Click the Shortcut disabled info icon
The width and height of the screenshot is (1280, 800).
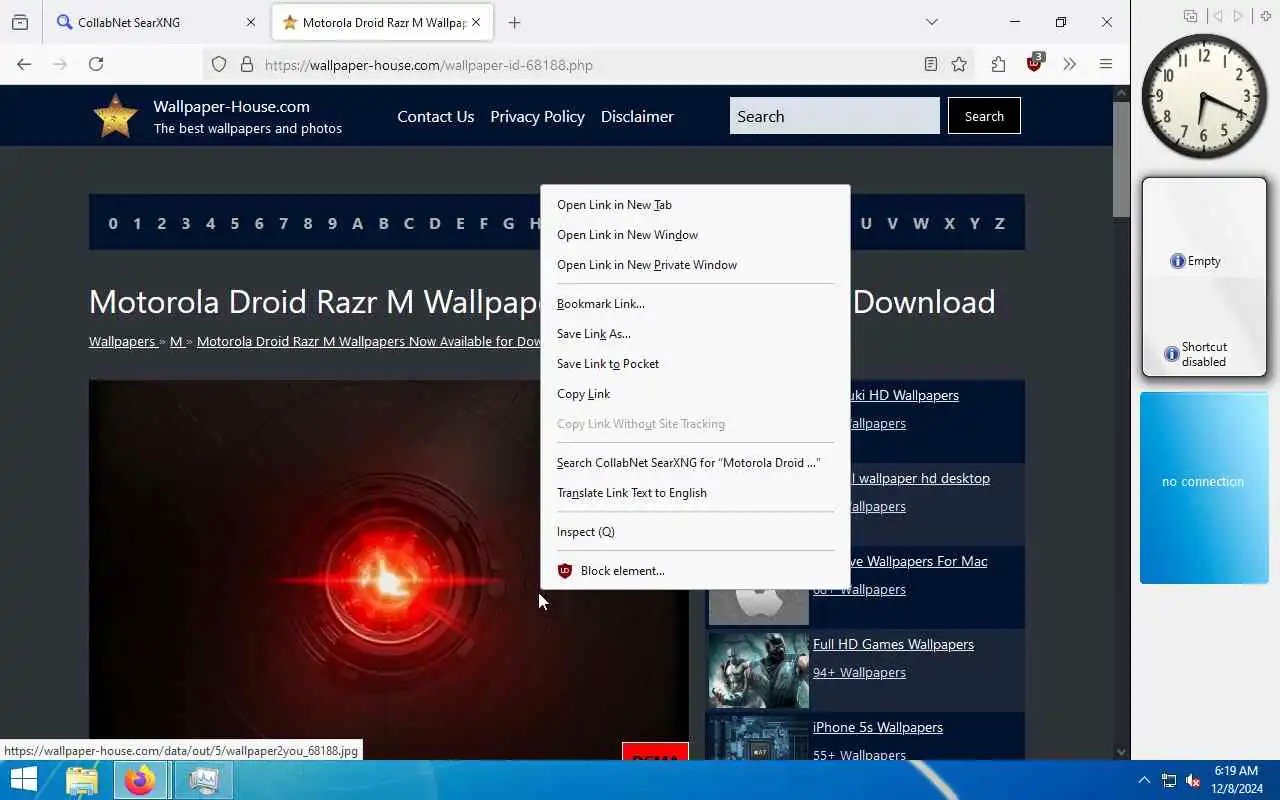point(1171,355)
